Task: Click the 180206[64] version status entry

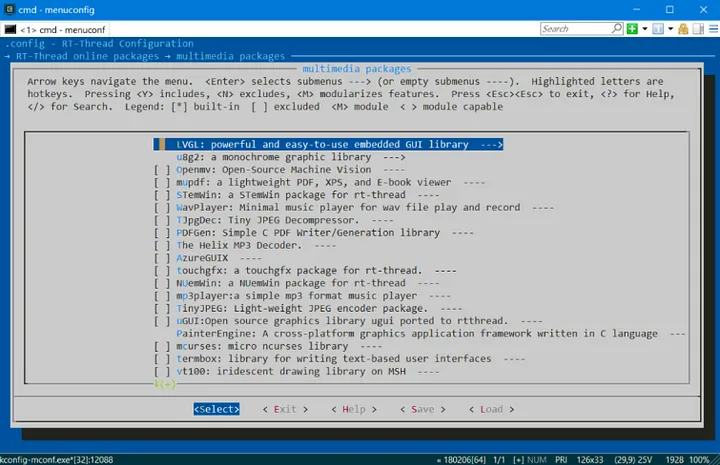Action: (461, 459)
